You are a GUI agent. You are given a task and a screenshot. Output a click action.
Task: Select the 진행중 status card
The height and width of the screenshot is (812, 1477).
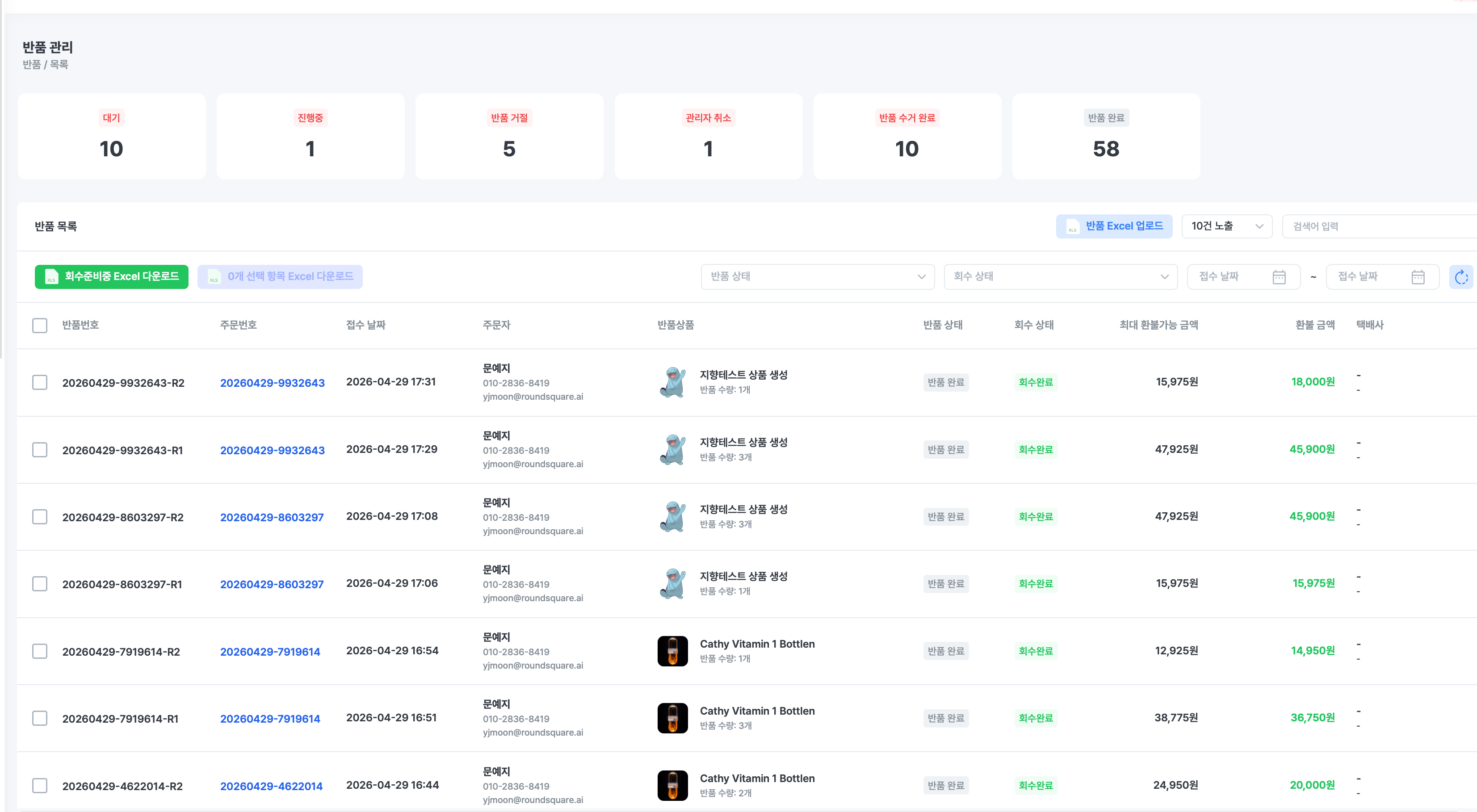click(x=310, y=136)
